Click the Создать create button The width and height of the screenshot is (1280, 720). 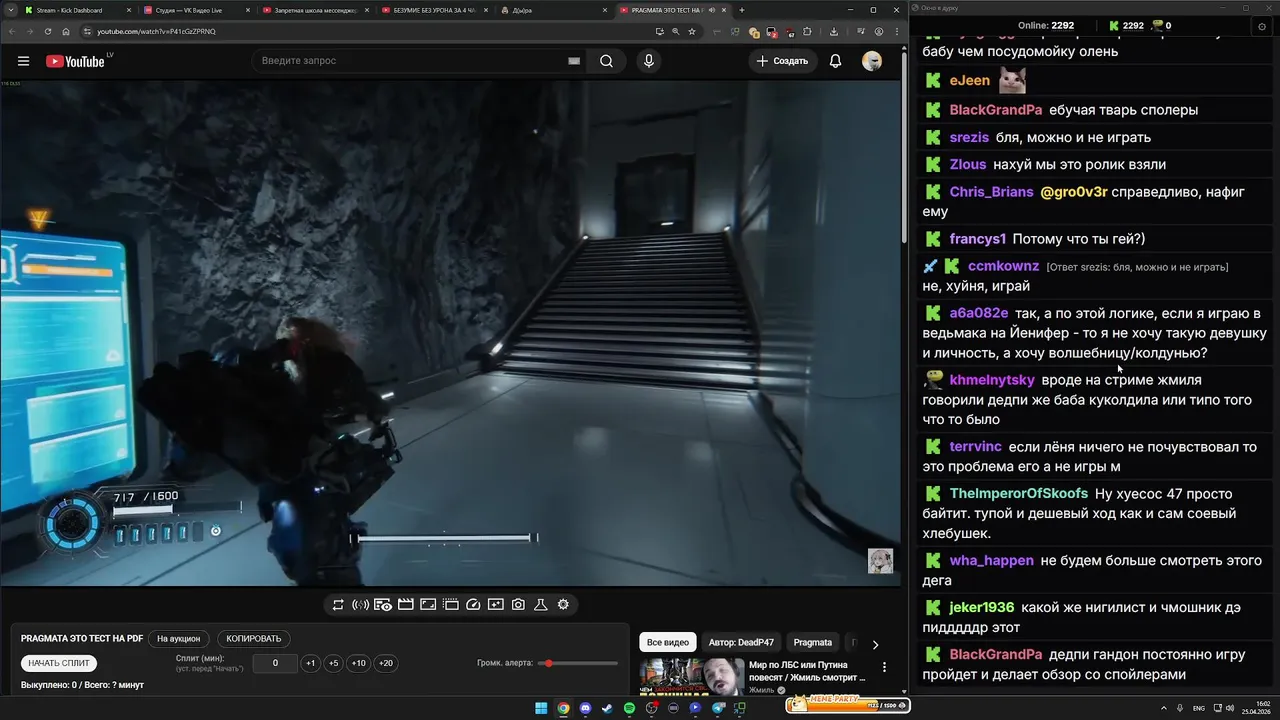[x=782, y=61]
